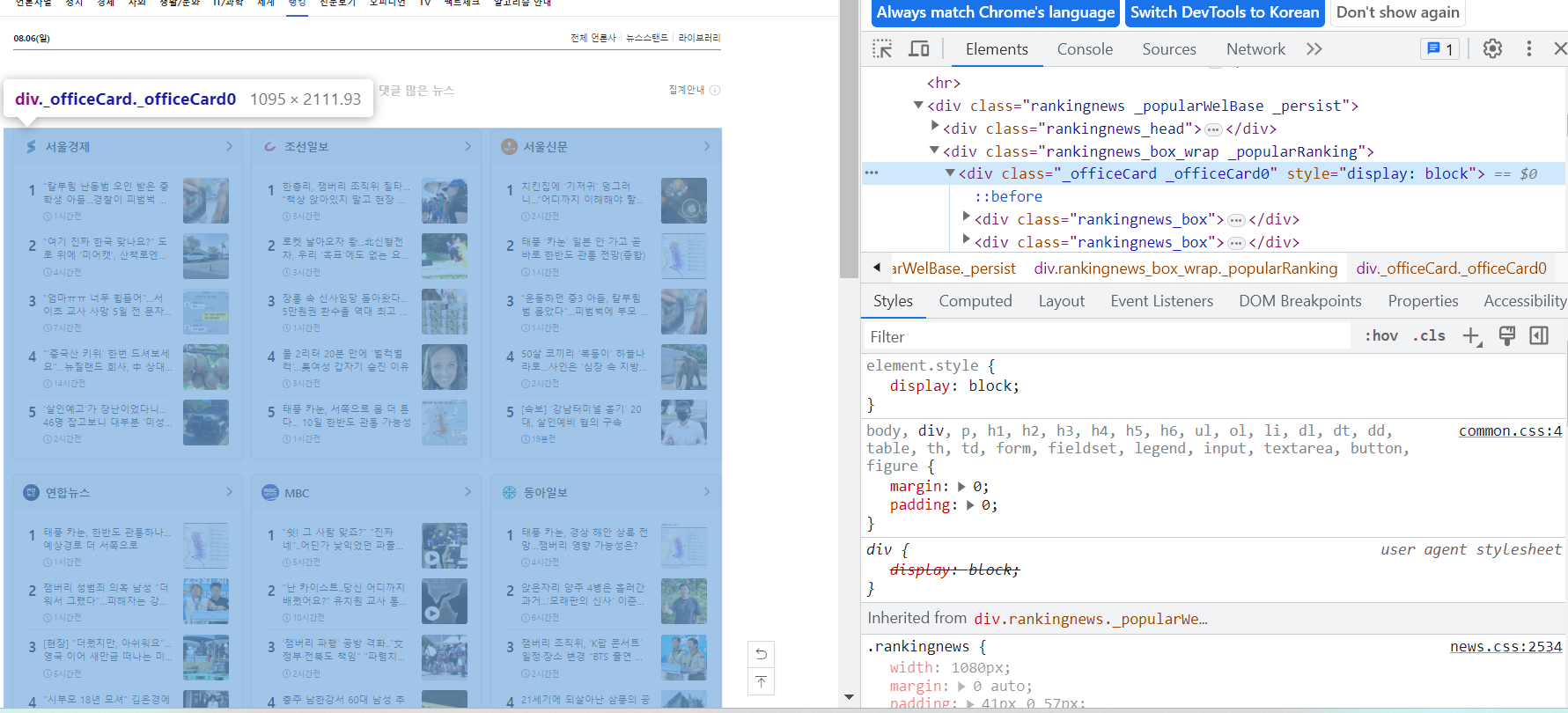Expand margin shorthand in the common.css rule
This screenshot has height=713, width=1568.
point(961,487)
